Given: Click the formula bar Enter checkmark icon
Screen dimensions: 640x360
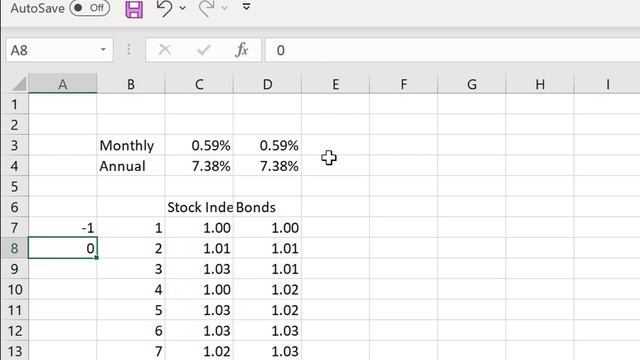Looking at the screenshot, I should click(203, 50).
